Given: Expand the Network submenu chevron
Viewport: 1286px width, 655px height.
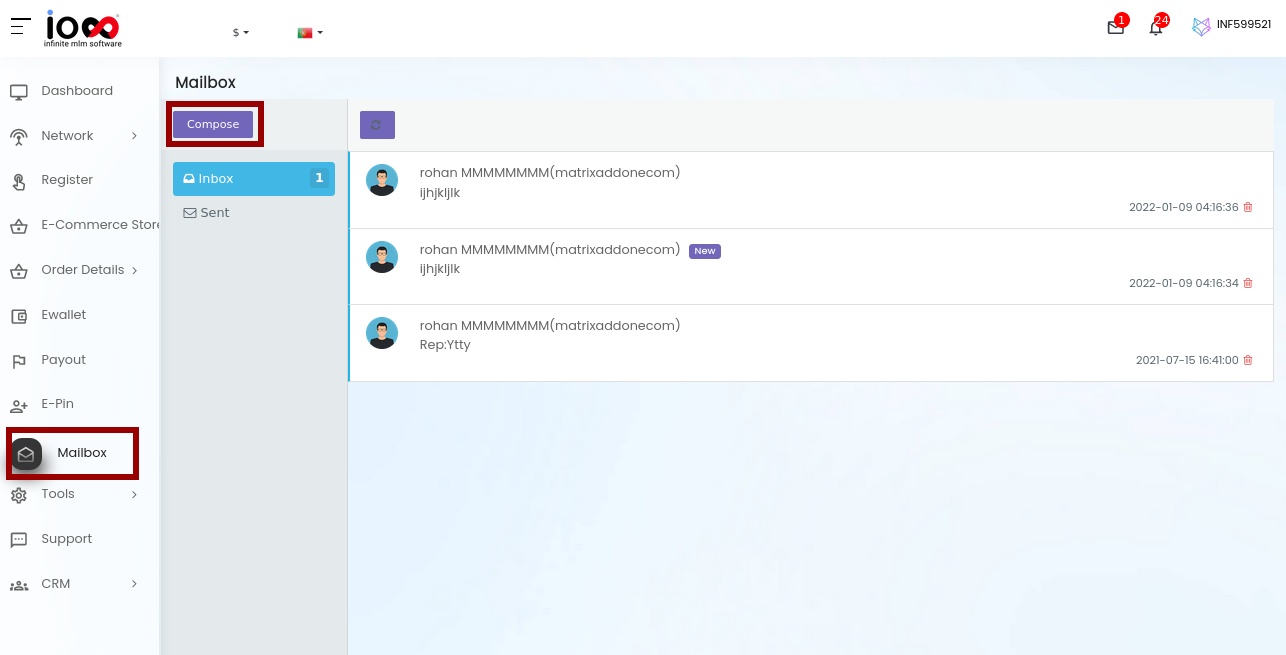Looking at the screenshot, I should pos(134,136).
